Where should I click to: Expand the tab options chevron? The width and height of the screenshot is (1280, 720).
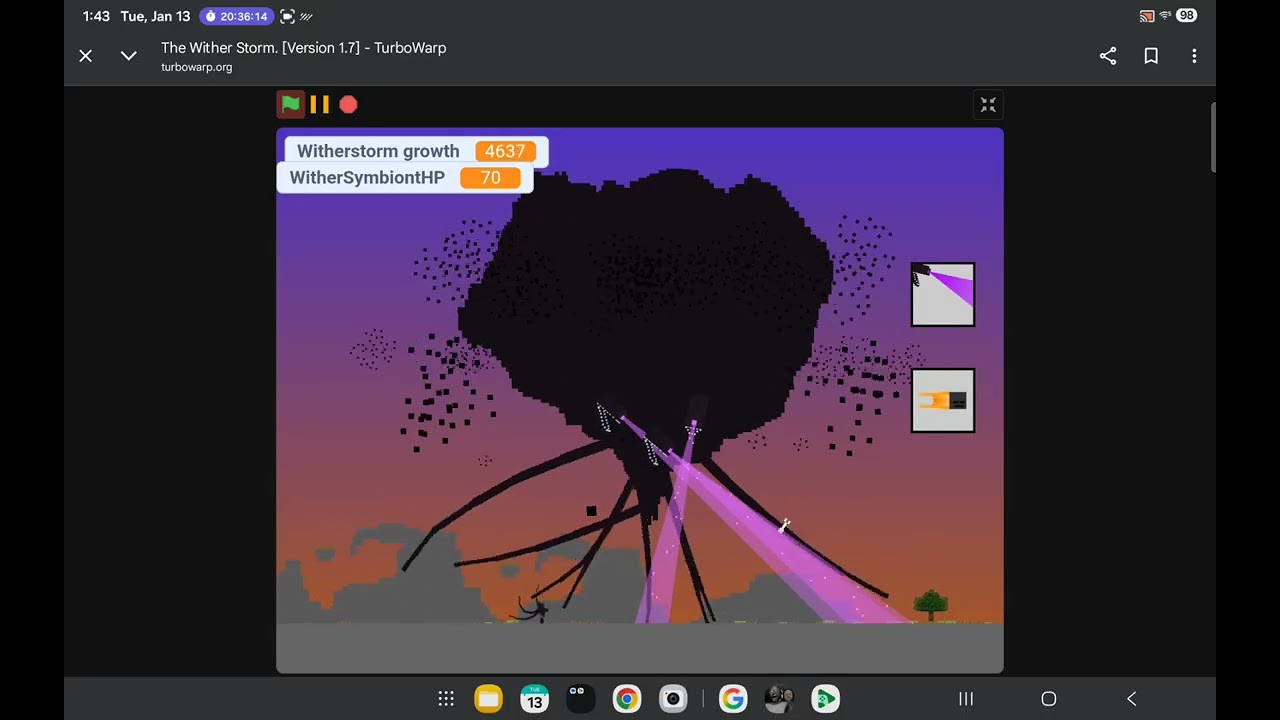[x=129, y=56]
